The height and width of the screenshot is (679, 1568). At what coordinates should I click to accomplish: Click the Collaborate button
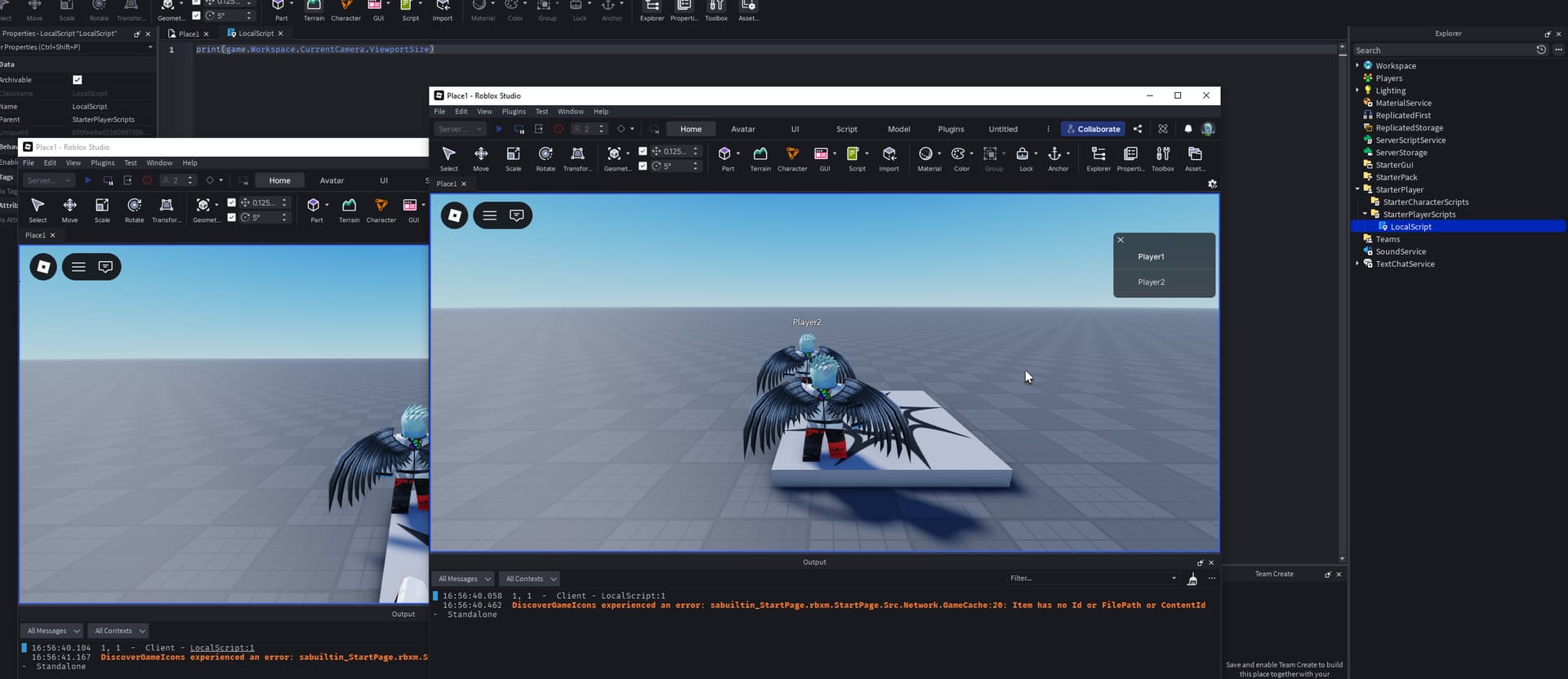[1093, 129]
